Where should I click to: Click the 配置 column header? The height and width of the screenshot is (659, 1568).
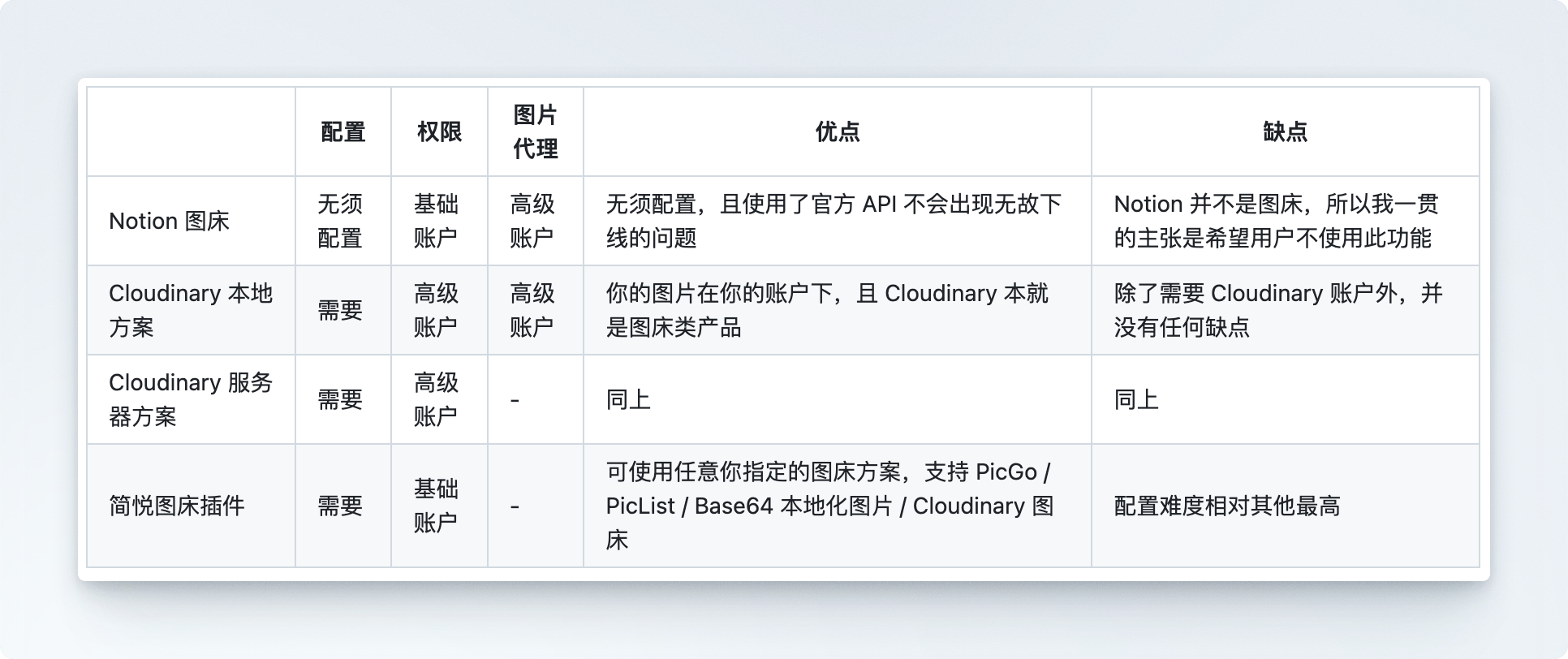tap(342, 131)
